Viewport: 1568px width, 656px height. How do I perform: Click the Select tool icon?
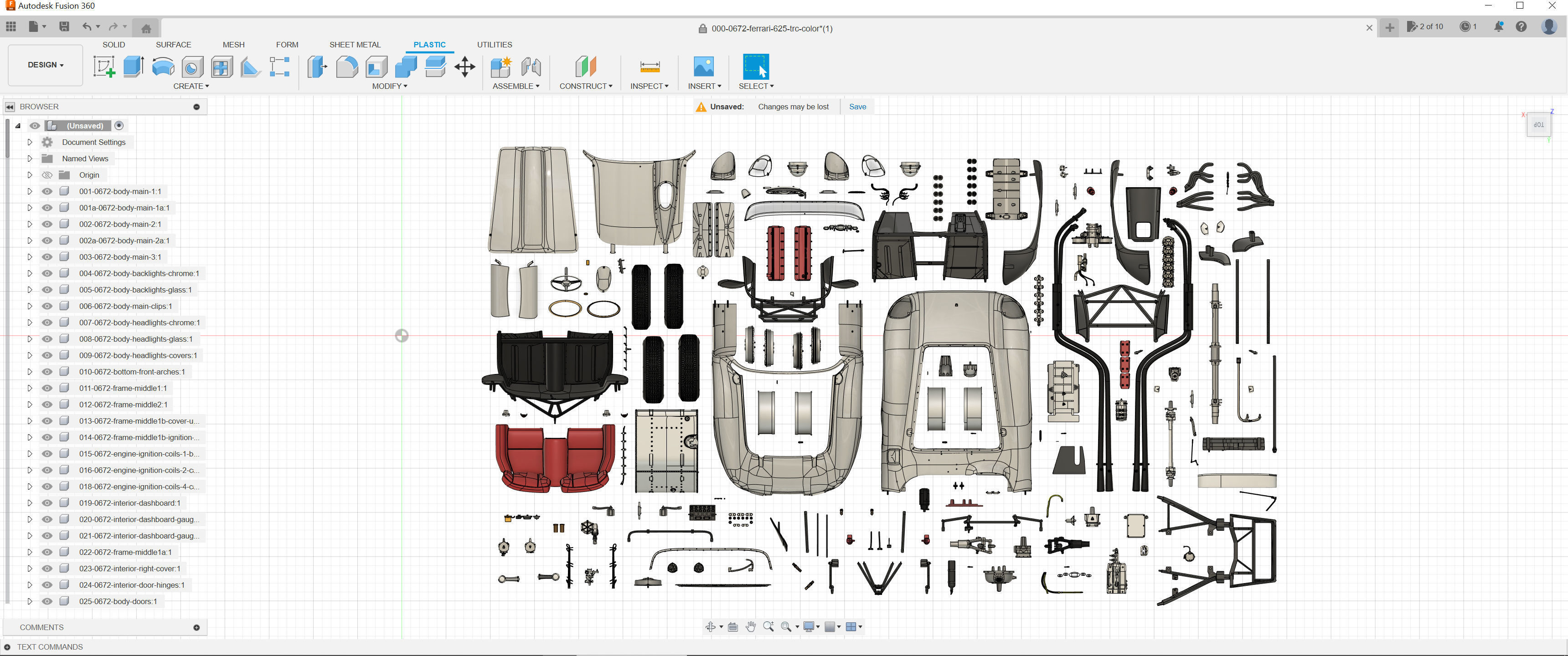[755, 67]
